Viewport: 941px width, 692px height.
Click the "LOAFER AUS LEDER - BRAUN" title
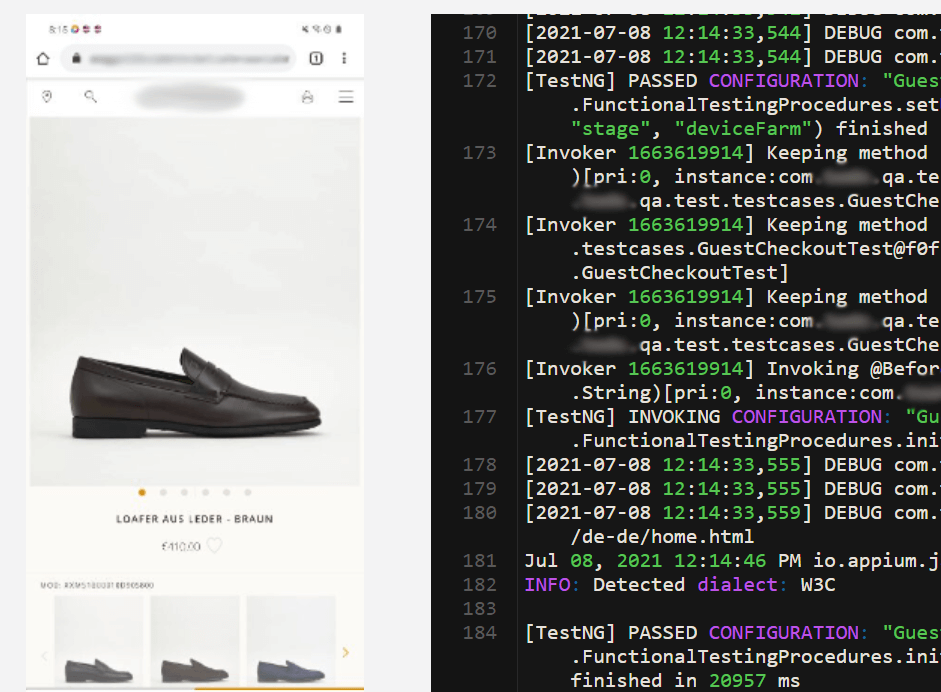[194, 519]
